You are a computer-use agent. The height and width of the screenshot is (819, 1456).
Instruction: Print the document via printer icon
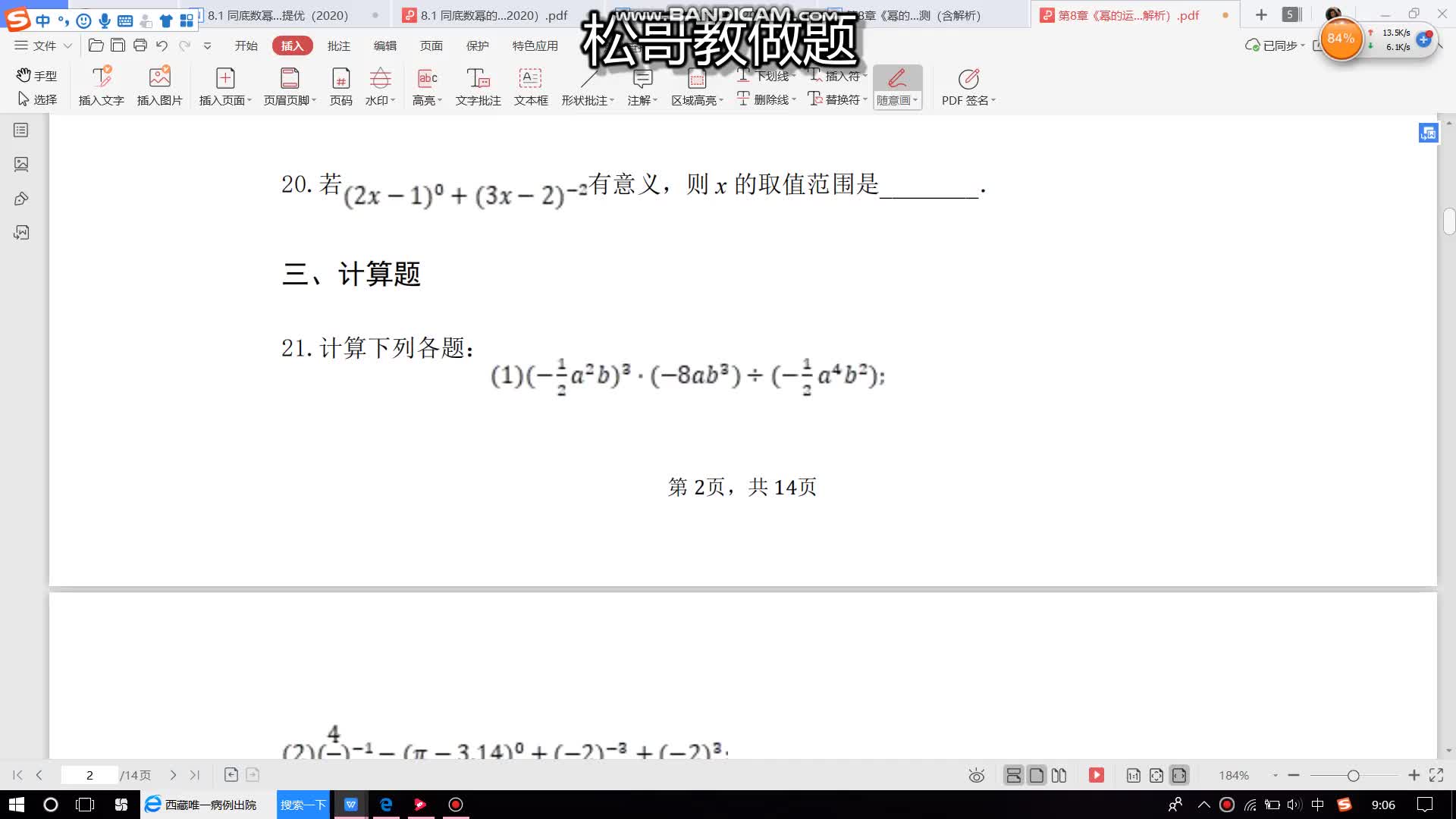tap(140, 45)
